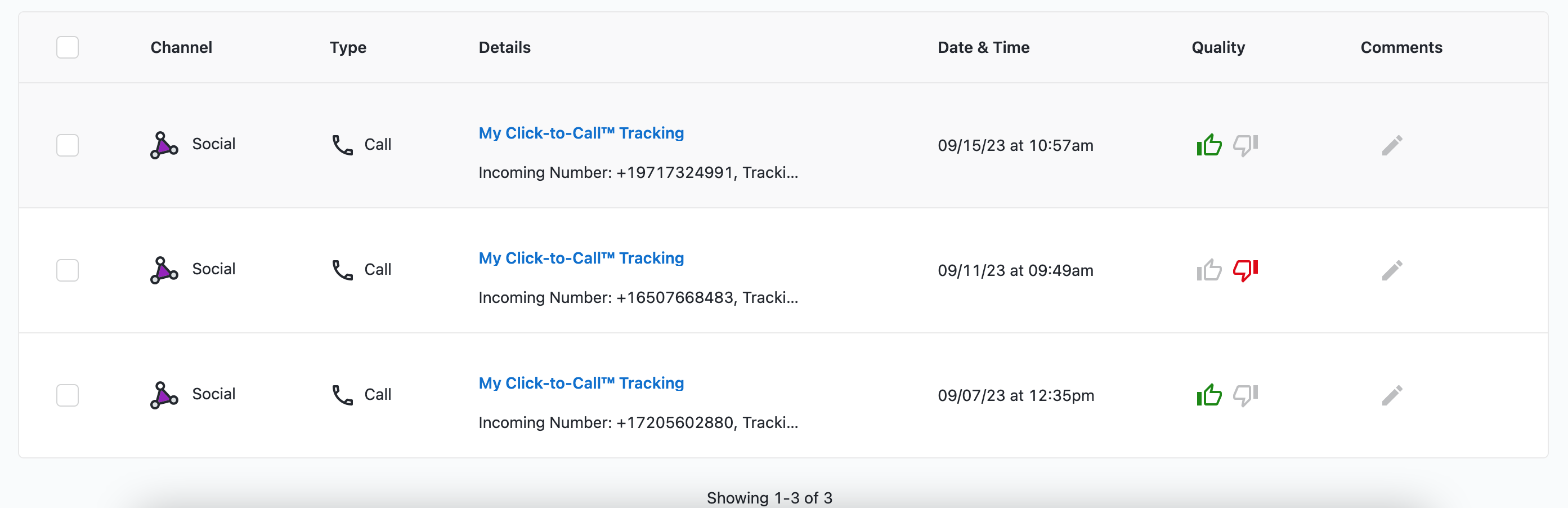Mark the 09/15/23 call with thumbs up
This screenshot has width=1568, height=508.
click(1209, 145)
